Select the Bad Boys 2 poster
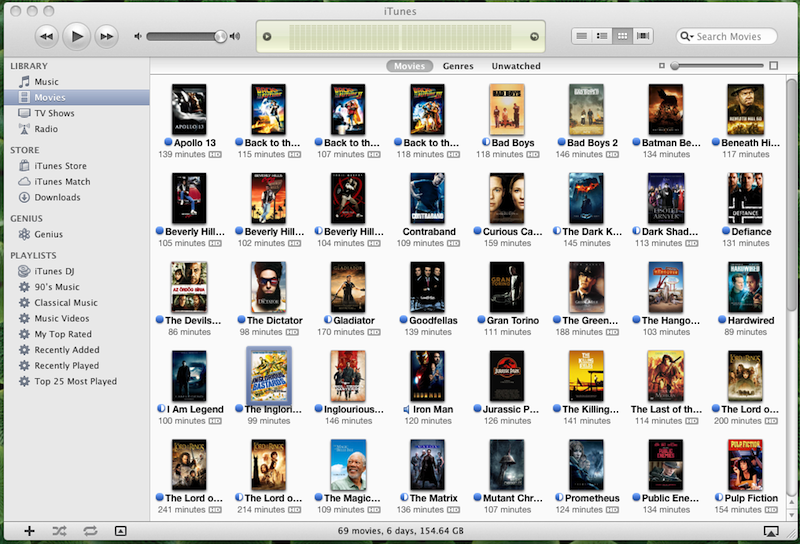Viewport: 800px width, 544px height. (586, 109)
